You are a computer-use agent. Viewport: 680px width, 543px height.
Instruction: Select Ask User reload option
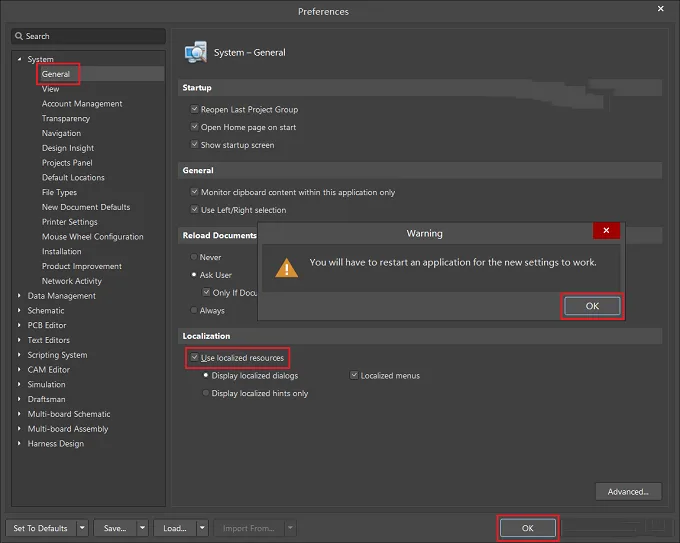[x=194, y=275]
